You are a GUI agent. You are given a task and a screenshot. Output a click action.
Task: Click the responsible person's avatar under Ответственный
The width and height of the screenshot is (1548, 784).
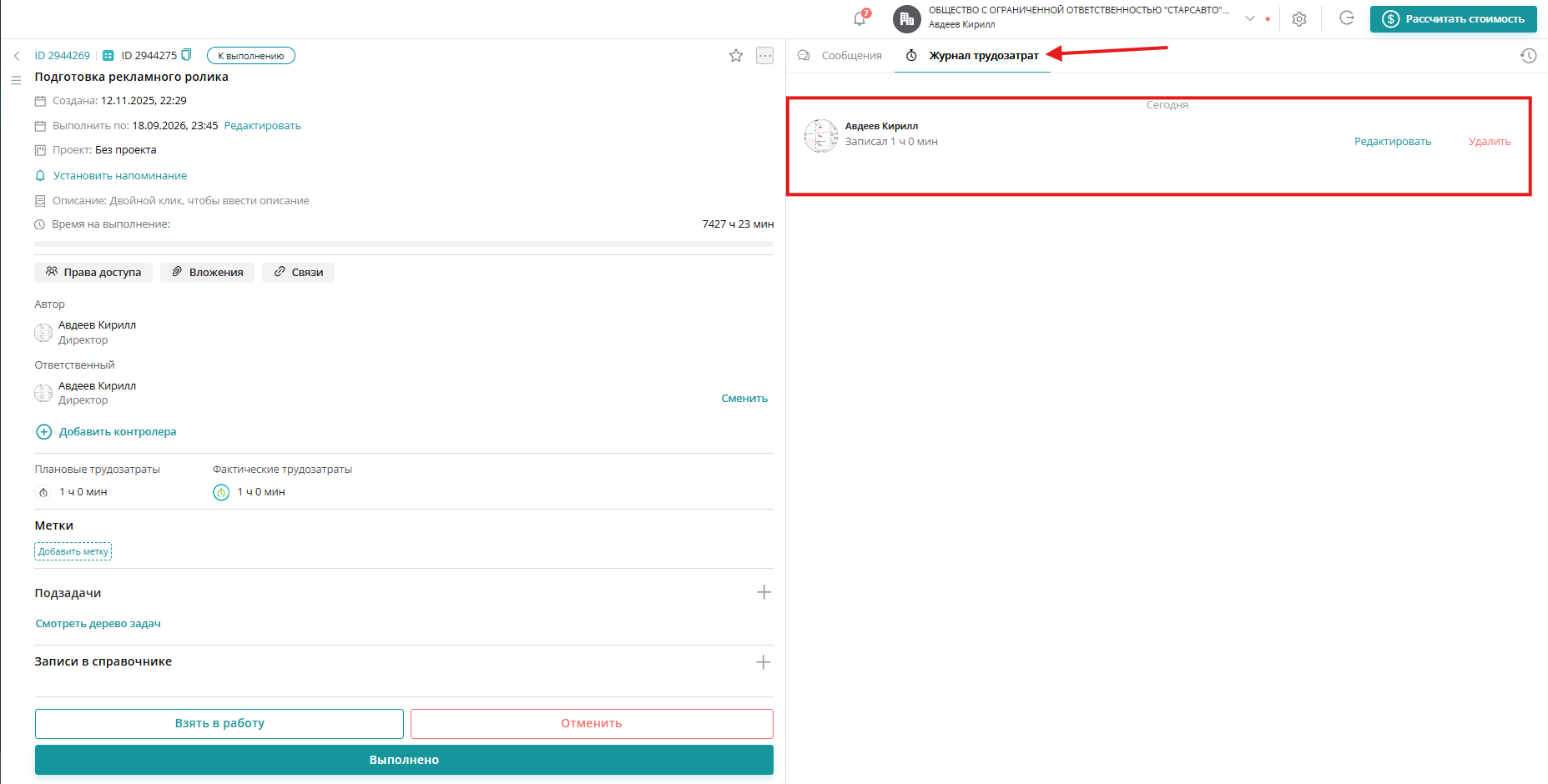click(x=43, y=393)
